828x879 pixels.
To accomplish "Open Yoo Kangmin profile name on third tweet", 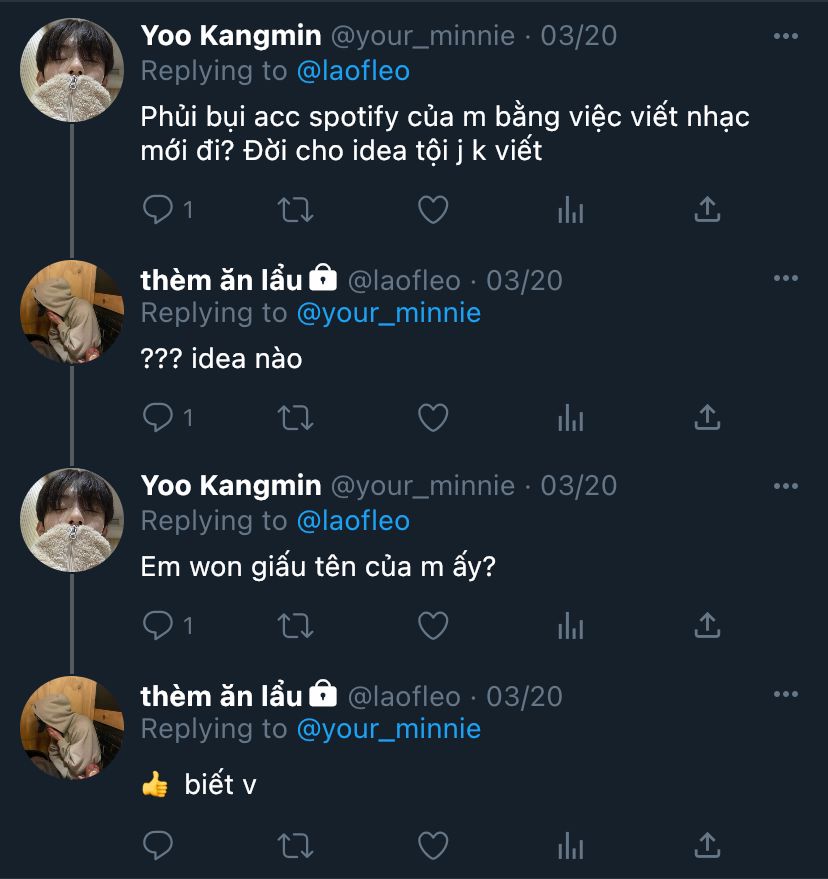I will pos(231,486).
